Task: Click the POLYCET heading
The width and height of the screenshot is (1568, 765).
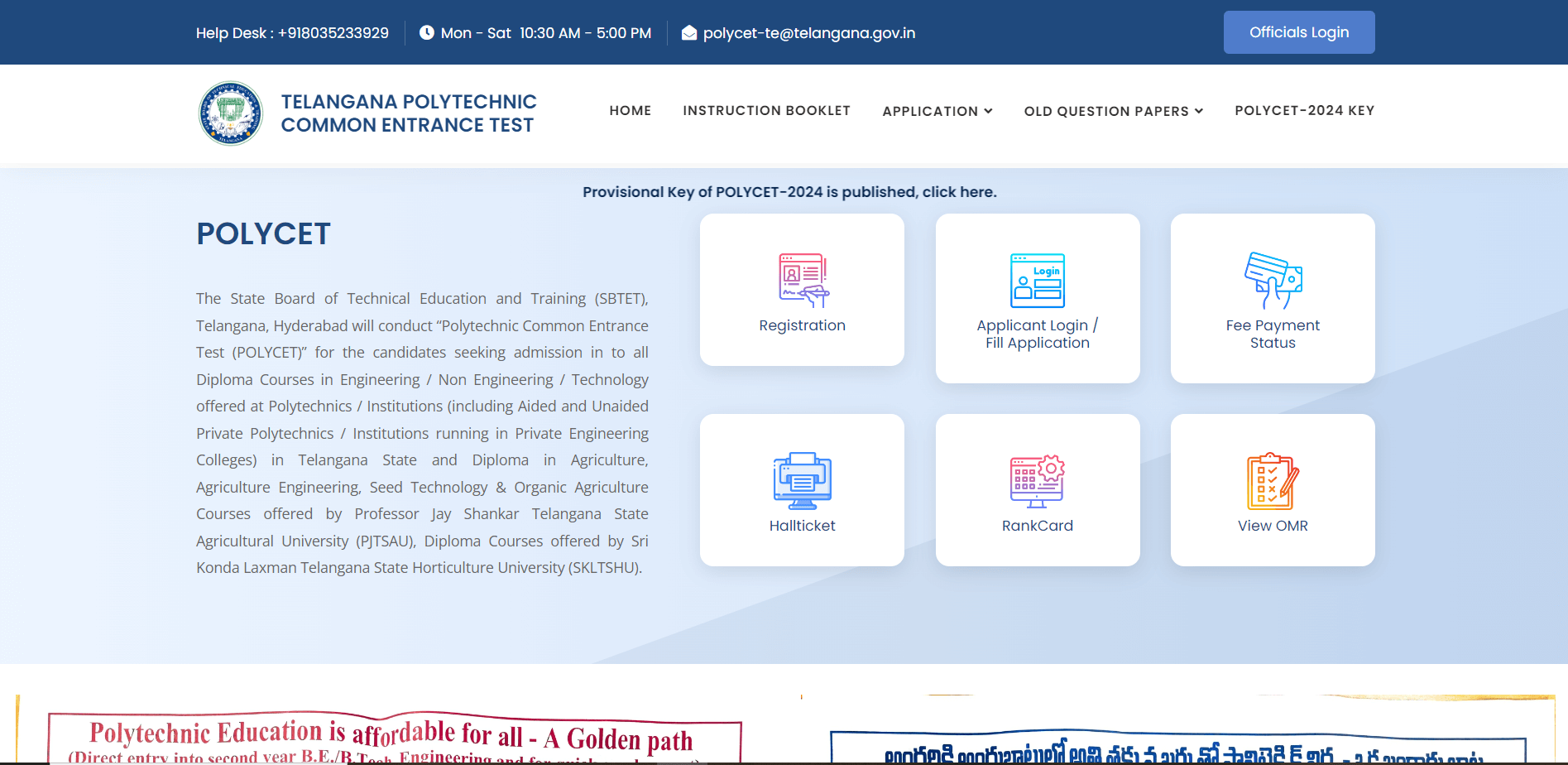Action: [263, 233]
